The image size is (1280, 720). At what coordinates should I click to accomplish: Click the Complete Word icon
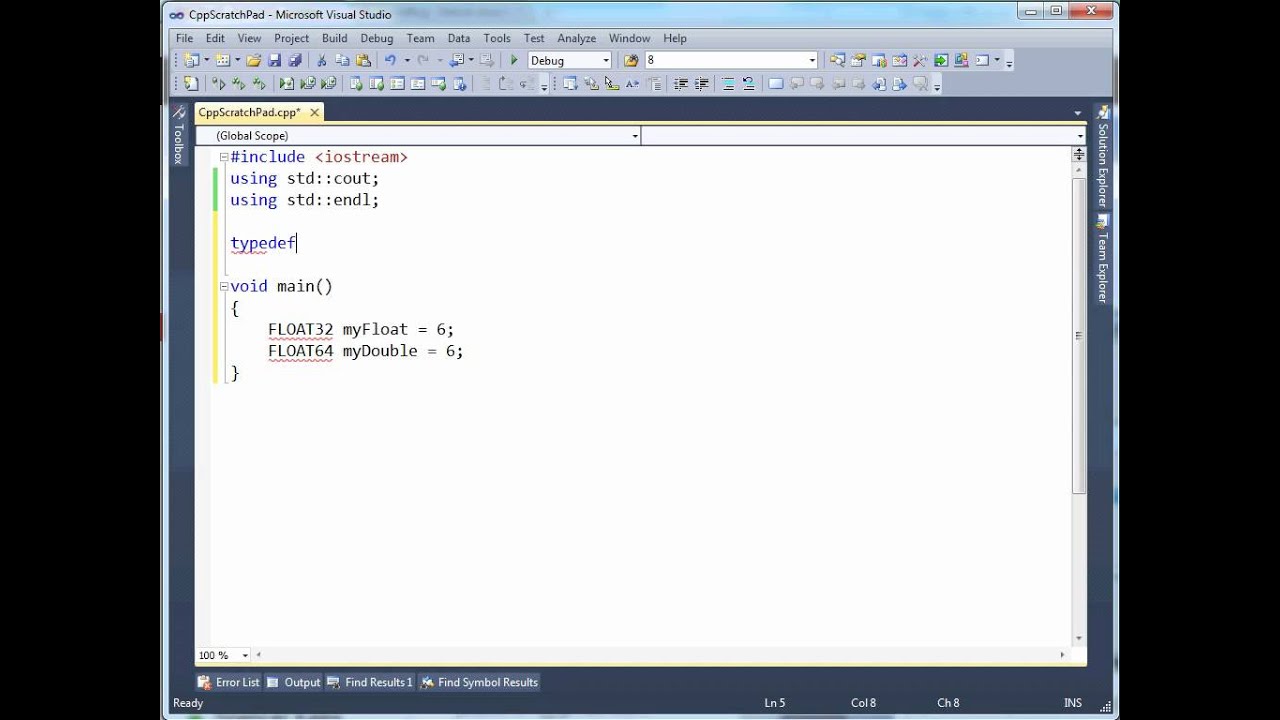[x=632, y=84]
